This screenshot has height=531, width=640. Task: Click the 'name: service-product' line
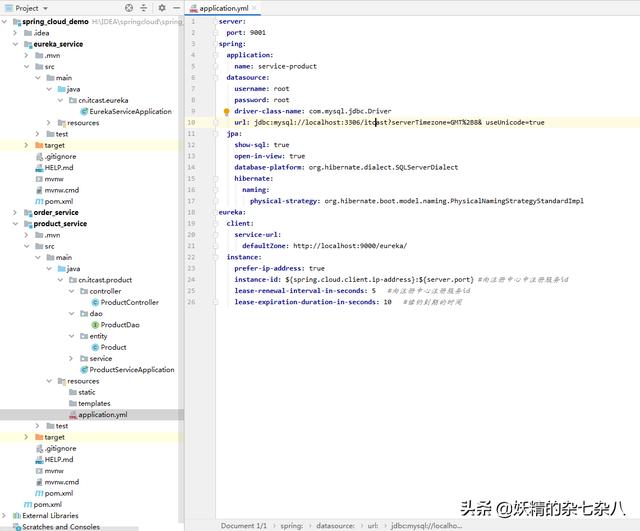[275, 66]
